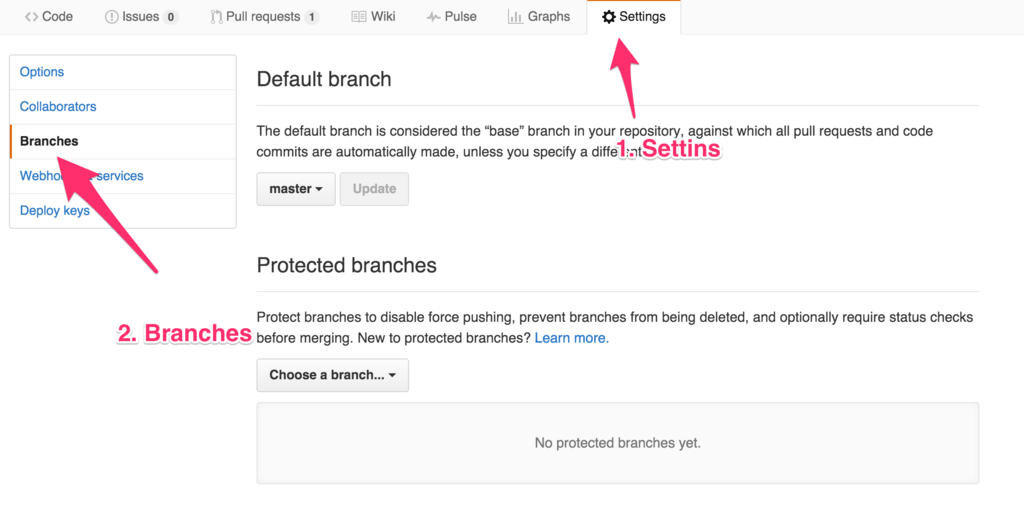Click the Pulse activity icon
The width and height of the screenshot is (1024, 507).
click(x=434, y=18)
